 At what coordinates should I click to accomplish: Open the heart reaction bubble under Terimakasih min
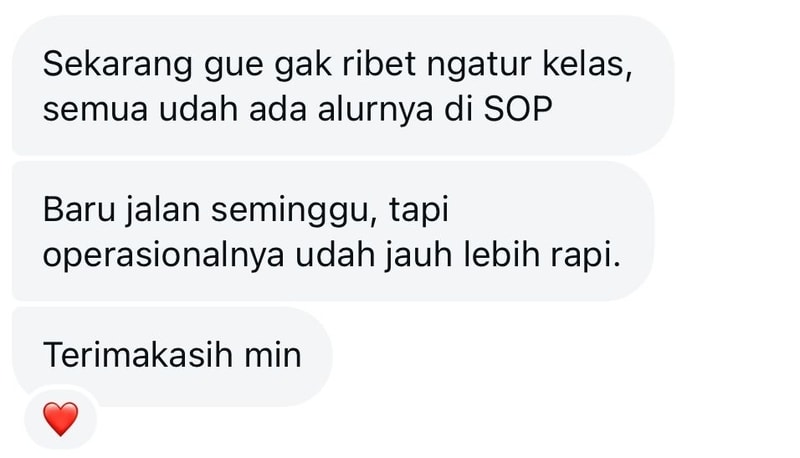61,418
